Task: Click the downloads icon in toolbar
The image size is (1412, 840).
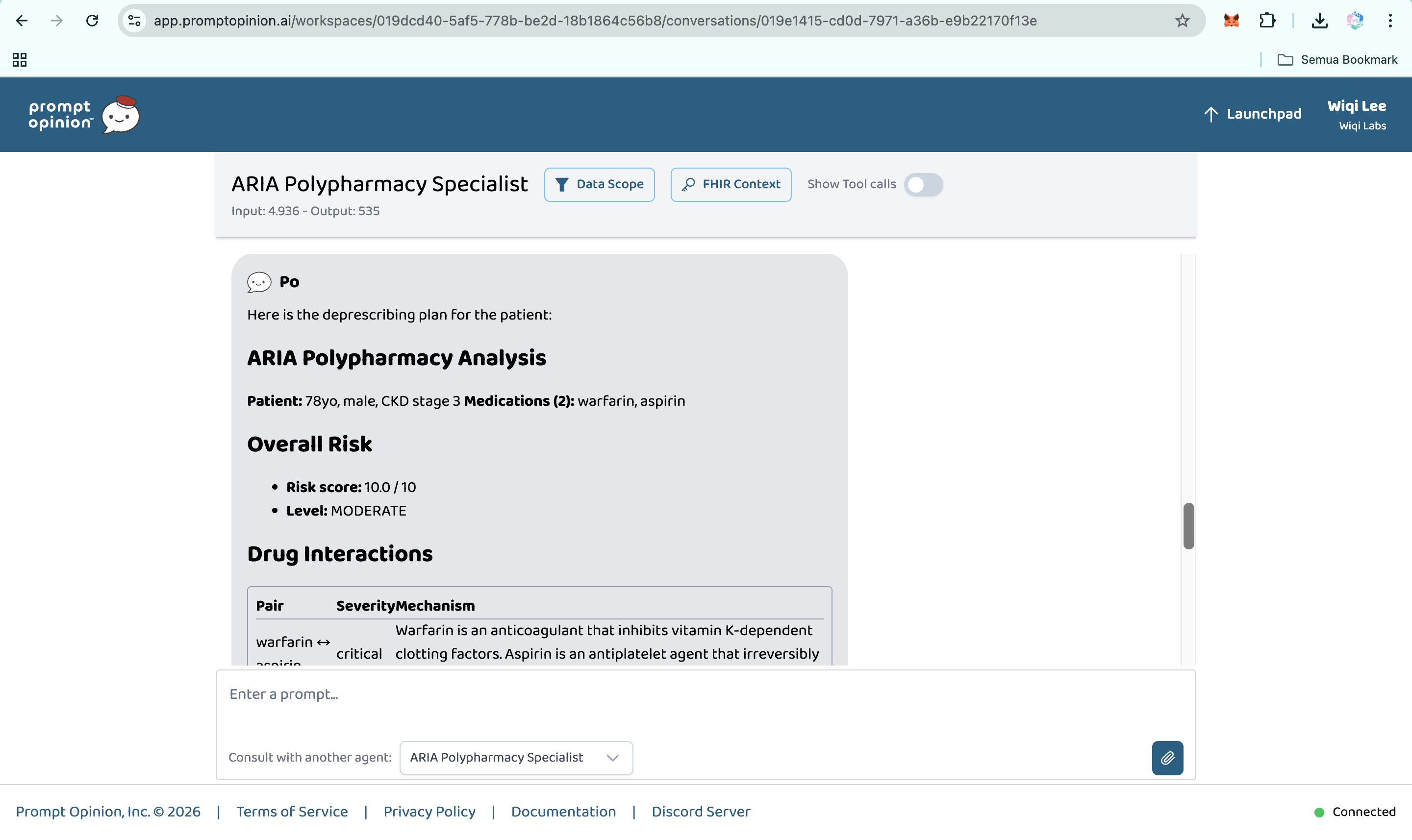Action: [x=1319, y=21]
